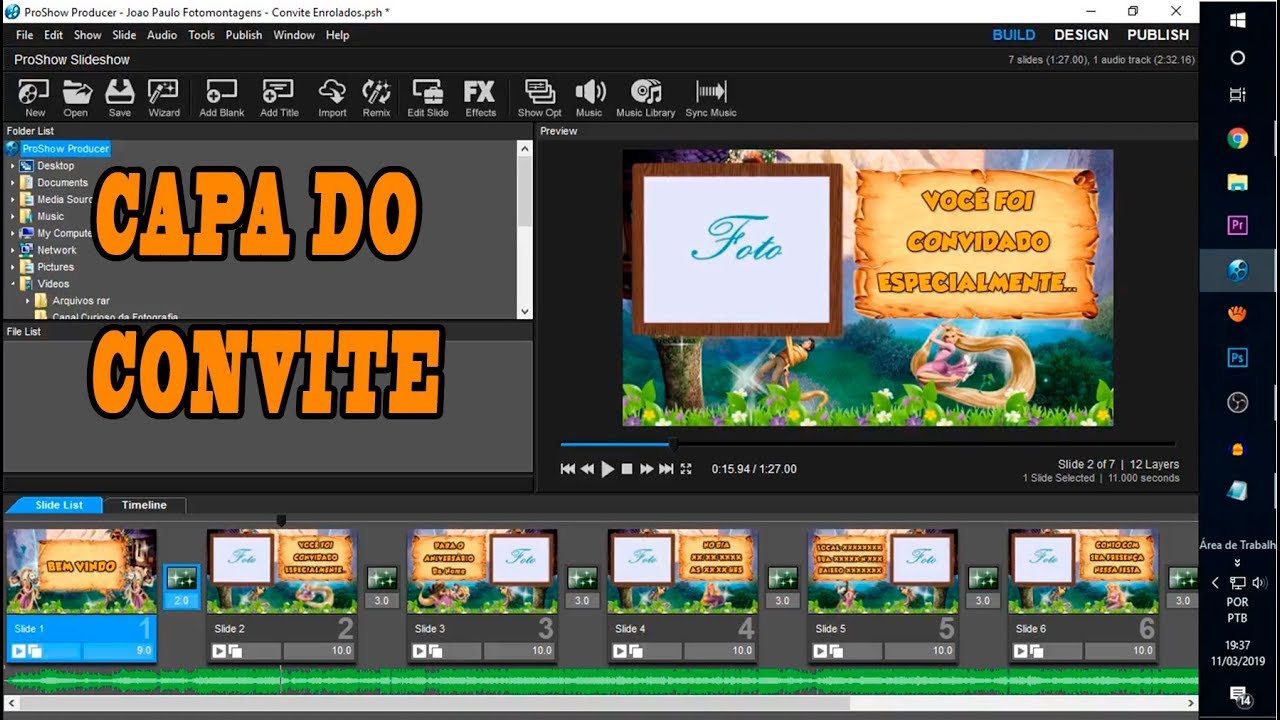Click the New show toolbar icon
The height and width of the screenshot is (720, 1280).
34,98
